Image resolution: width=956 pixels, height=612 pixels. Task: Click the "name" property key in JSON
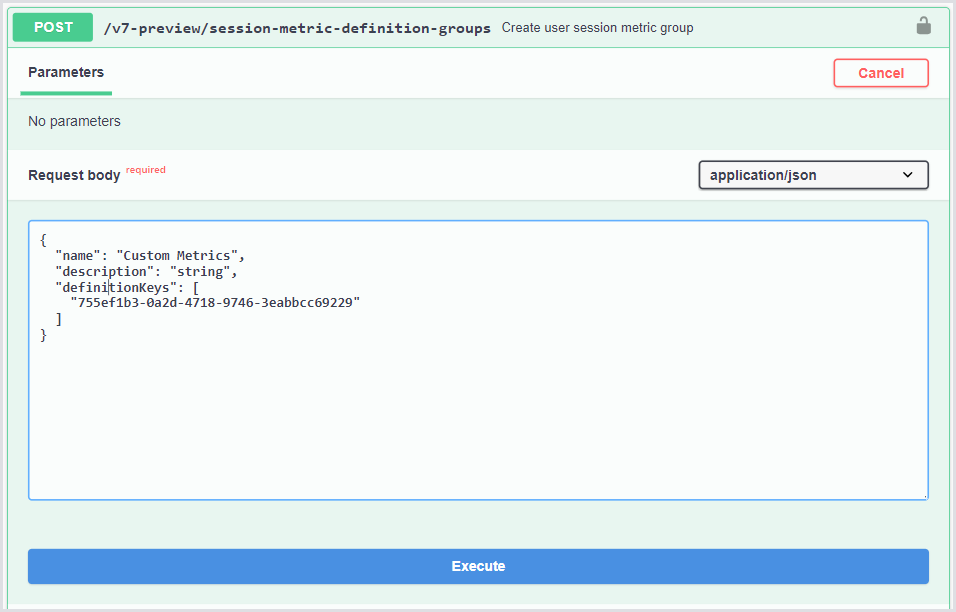[78, 256]
